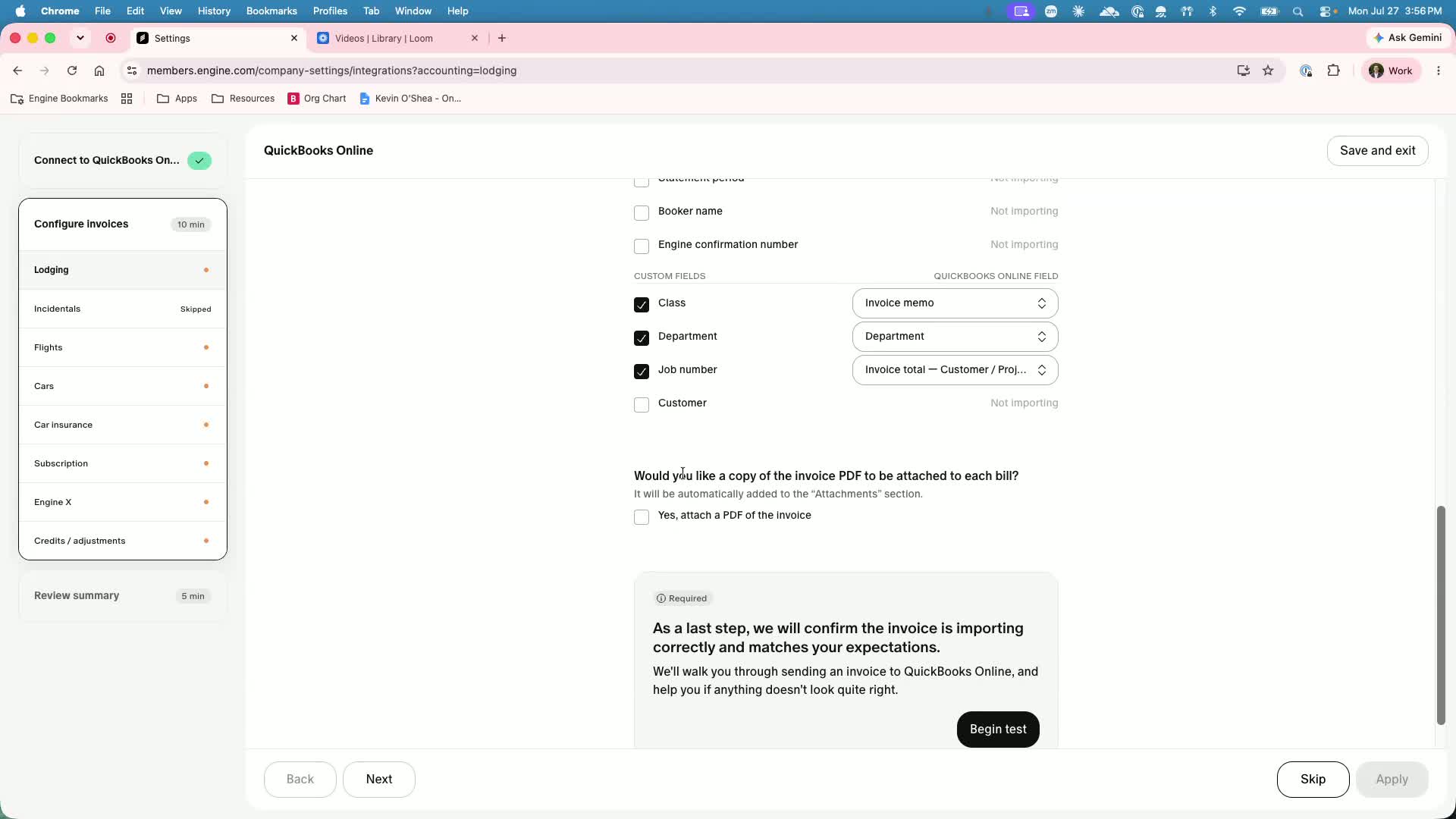The height and width of the screenshot is (819, 1456).
Task: Open the View menu in menu bar
Action: [171, 11]
